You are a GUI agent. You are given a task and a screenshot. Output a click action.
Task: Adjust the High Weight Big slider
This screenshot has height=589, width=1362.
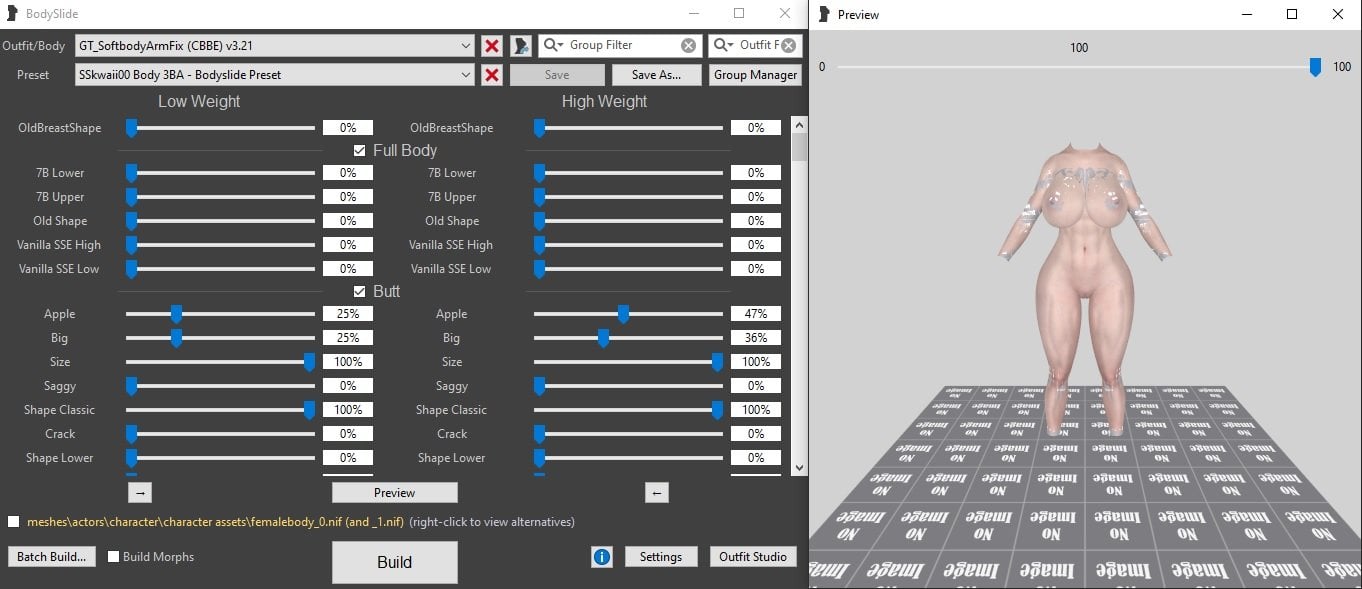(603, 338)
